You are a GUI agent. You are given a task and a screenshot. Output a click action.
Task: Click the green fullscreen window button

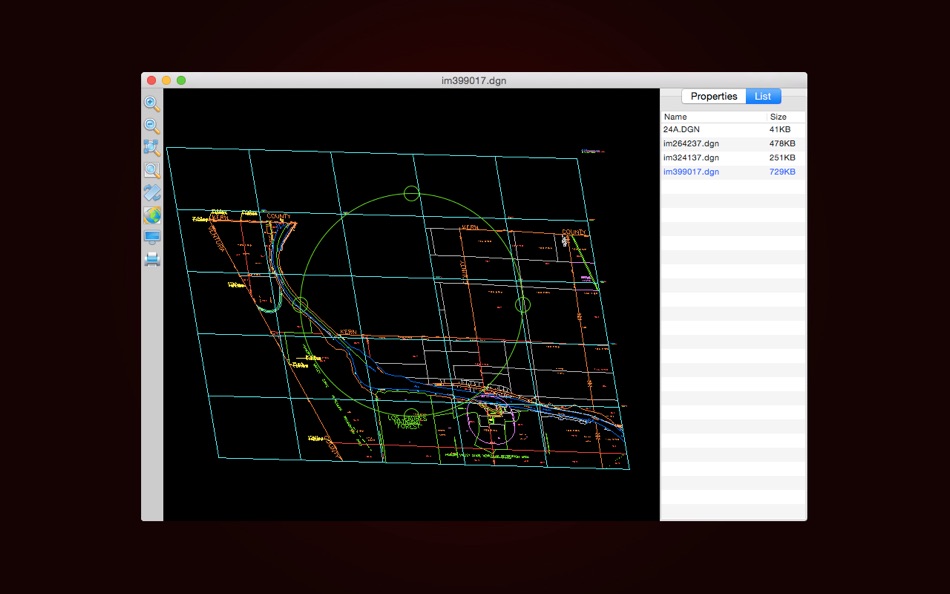click(x=181, y=80)
